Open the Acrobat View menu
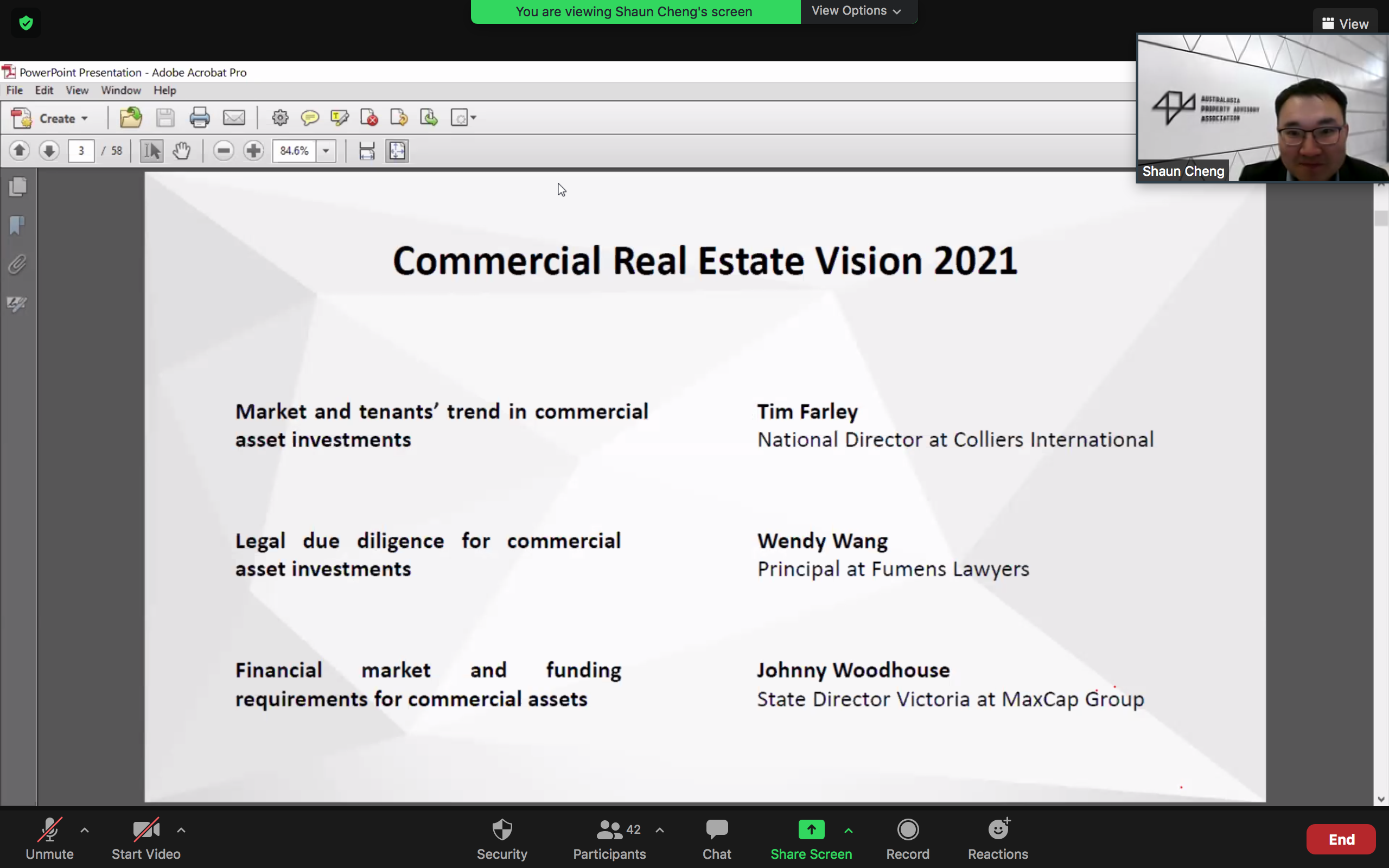The image size is (1389, 868). [x=77, y=90]
